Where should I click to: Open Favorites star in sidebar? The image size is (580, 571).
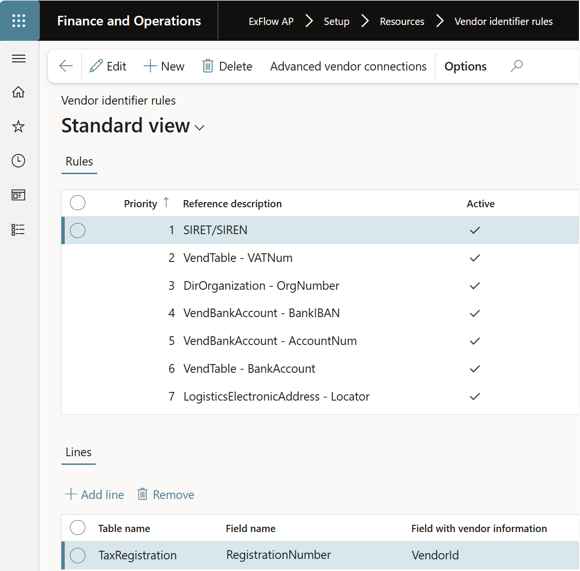click(18, 126)
